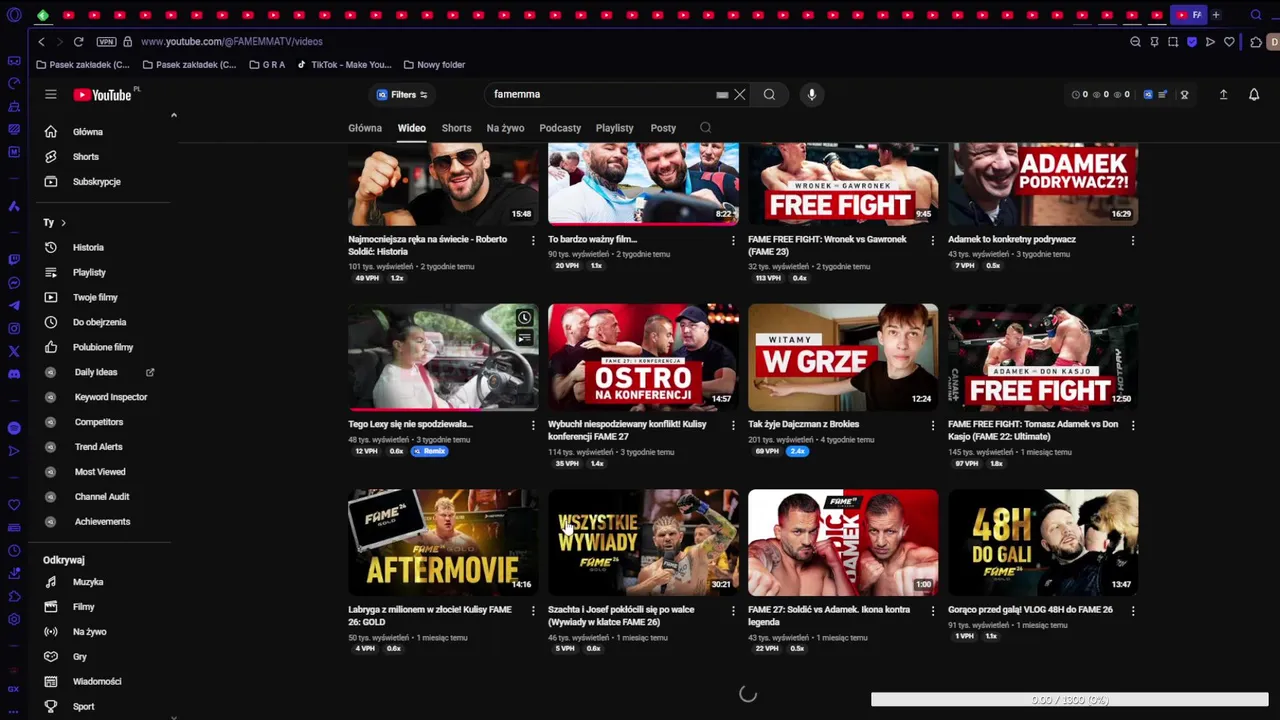The image size is (1280, 720).
Task: Switch to Shorts channel tab
Action: pos(456,128)
